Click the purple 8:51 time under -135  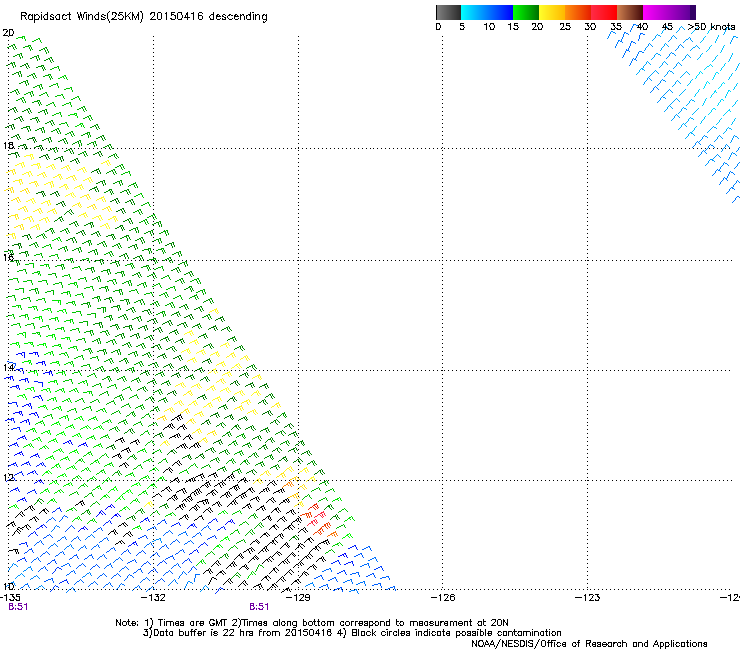18,607
